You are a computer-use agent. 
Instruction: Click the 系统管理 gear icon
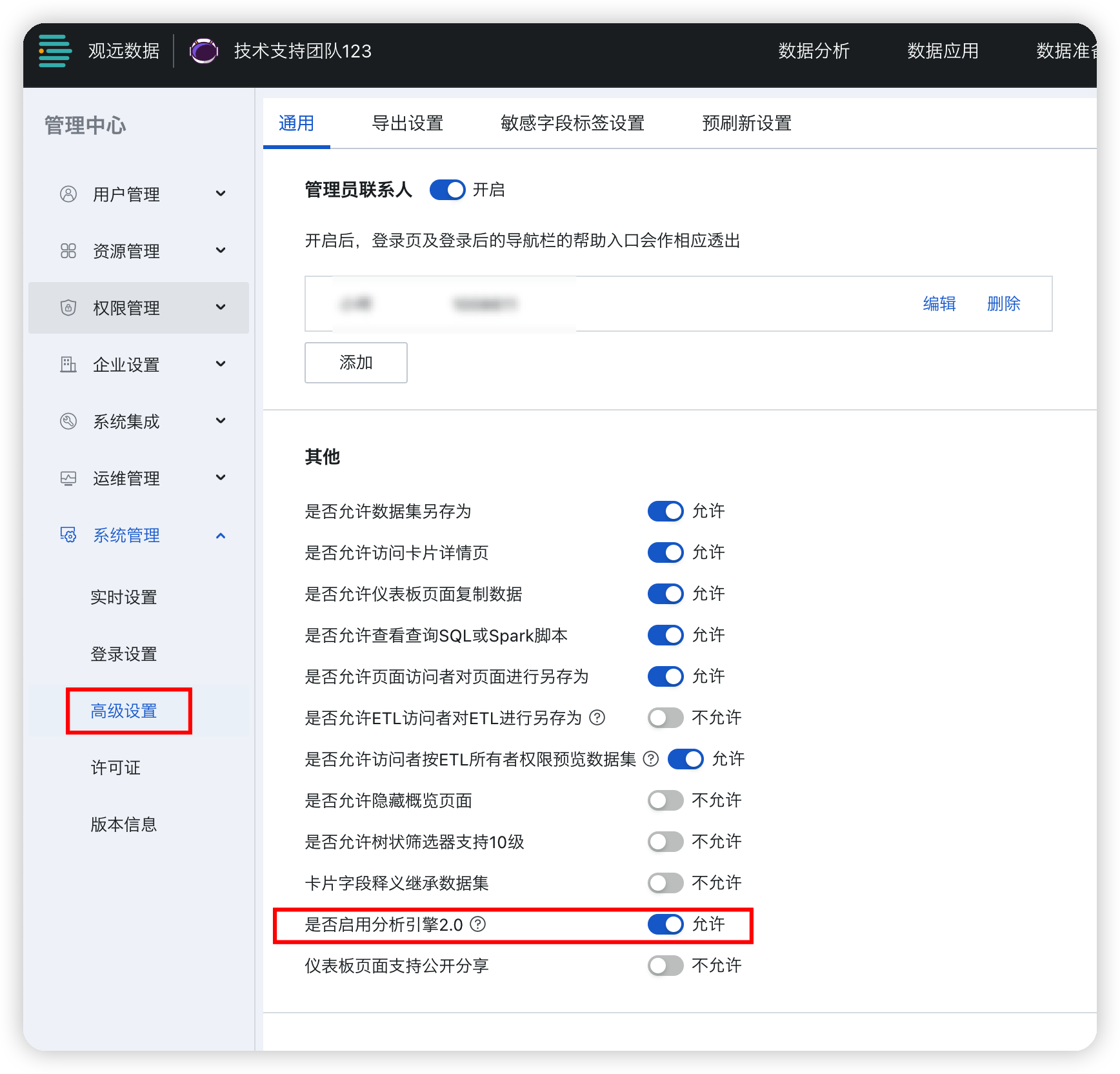pos(68,534)
